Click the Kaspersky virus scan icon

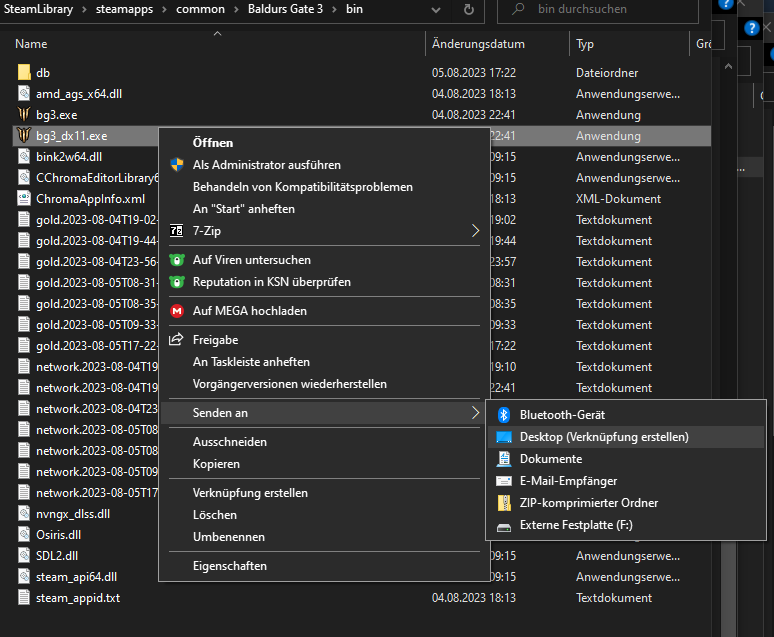pos(177,260)
